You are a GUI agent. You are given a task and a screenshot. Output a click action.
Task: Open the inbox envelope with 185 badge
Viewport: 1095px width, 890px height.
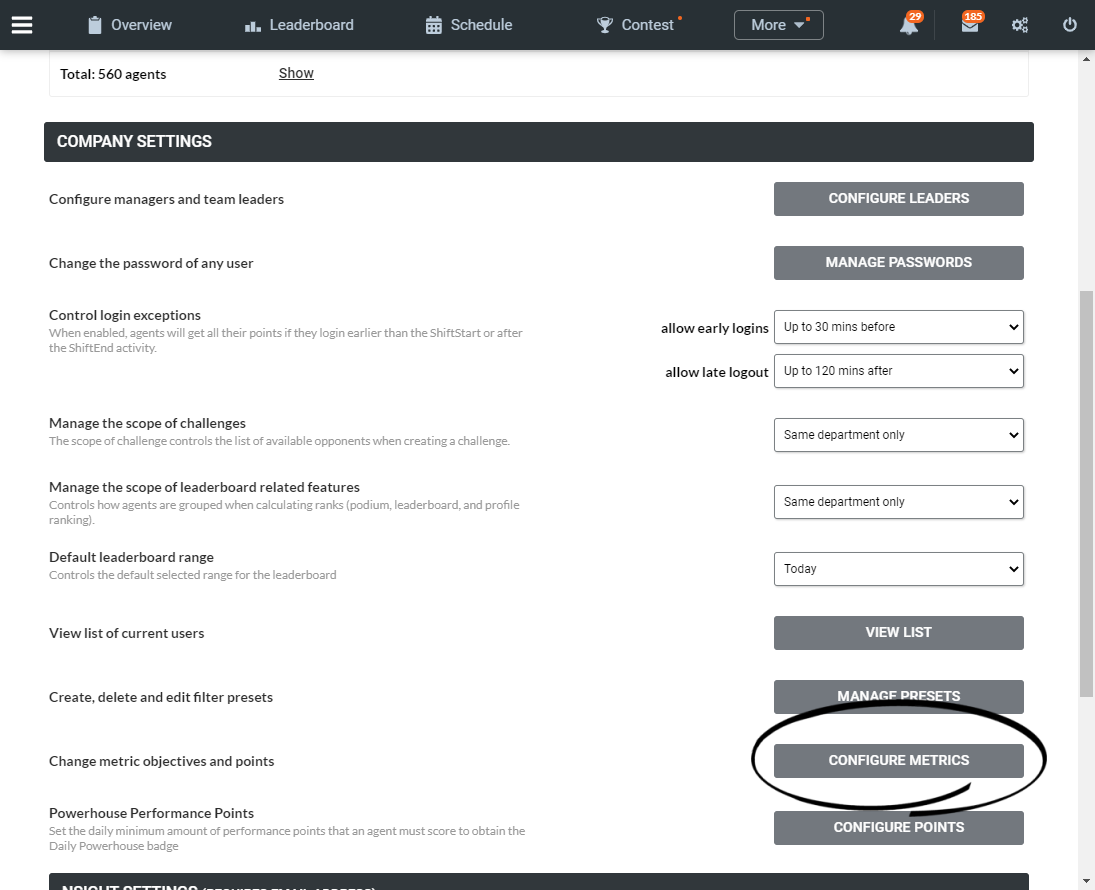click(971, 24)
